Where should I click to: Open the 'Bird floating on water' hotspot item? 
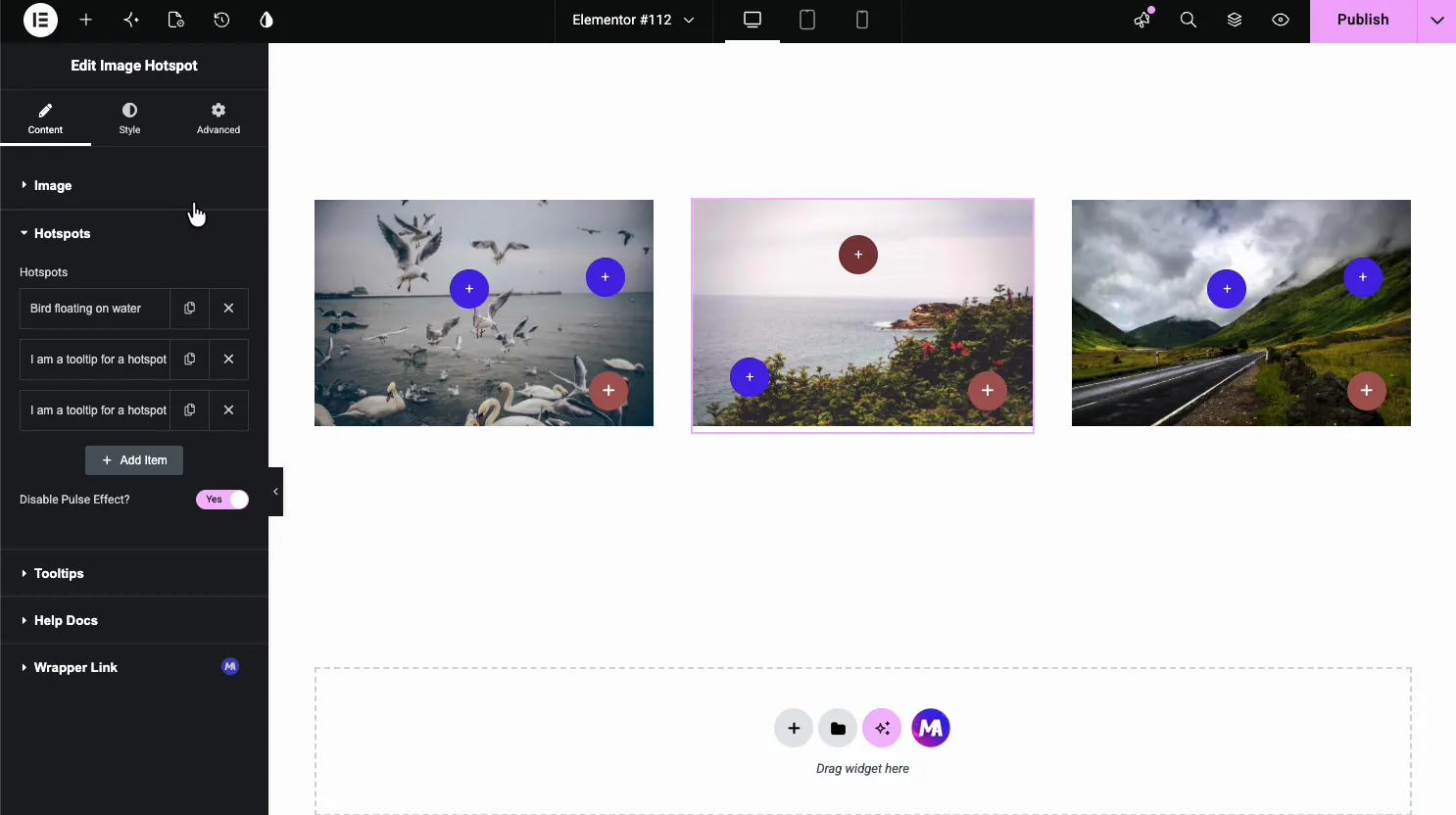[x=95, y=309]
